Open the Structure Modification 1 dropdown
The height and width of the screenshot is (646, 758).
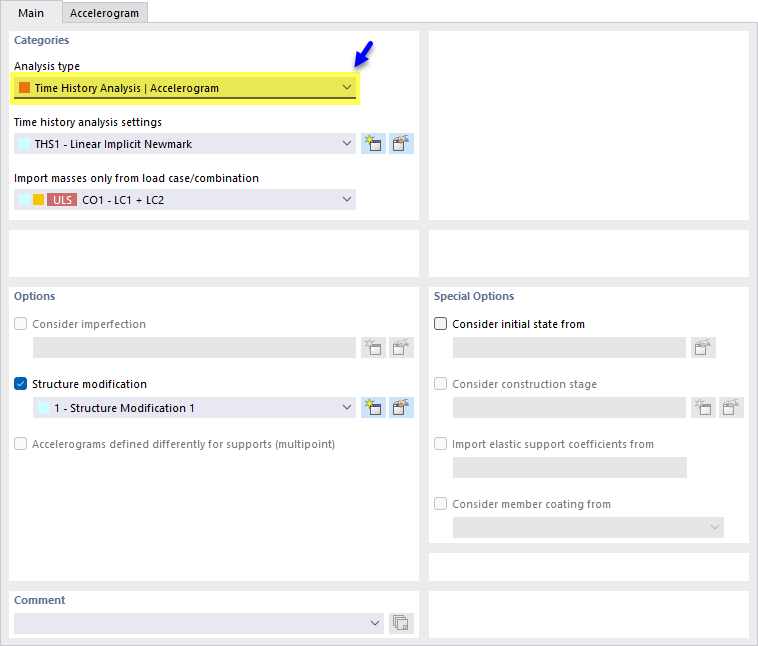point(194,408)
